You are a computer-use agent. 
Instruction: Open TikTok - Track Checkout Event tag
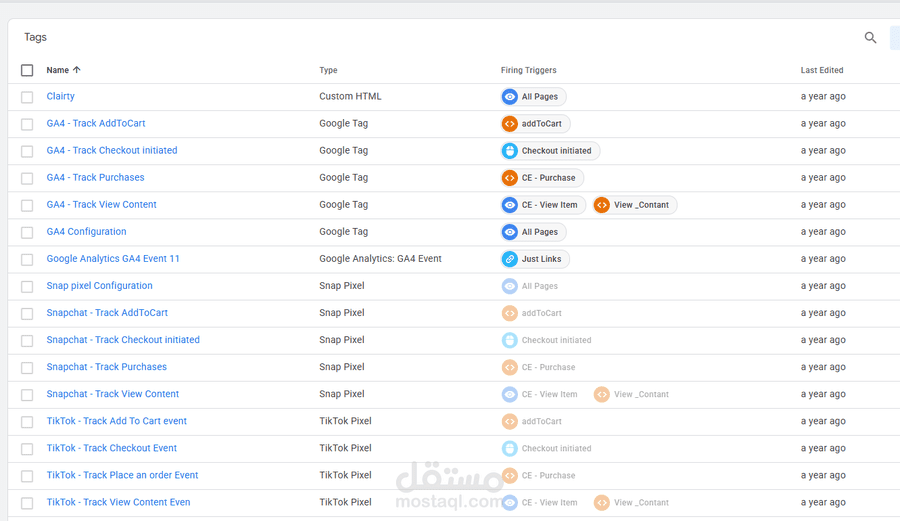pyautogui.click(x=111, y=448)
